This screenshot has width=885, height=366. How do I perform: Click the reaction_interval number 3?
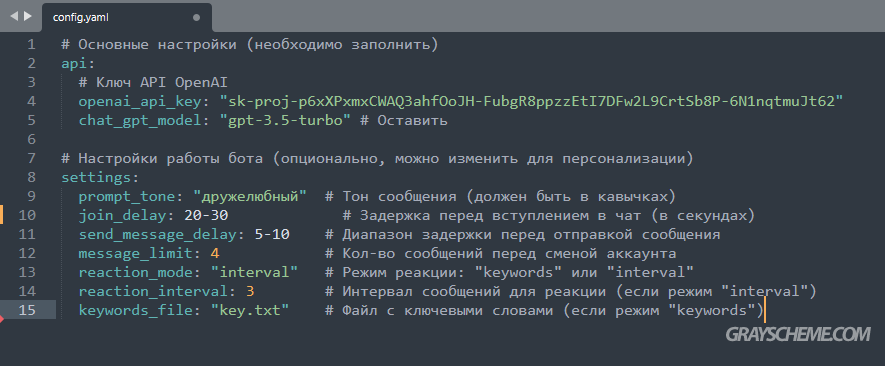pyautogui.click(x=250, y=291)
